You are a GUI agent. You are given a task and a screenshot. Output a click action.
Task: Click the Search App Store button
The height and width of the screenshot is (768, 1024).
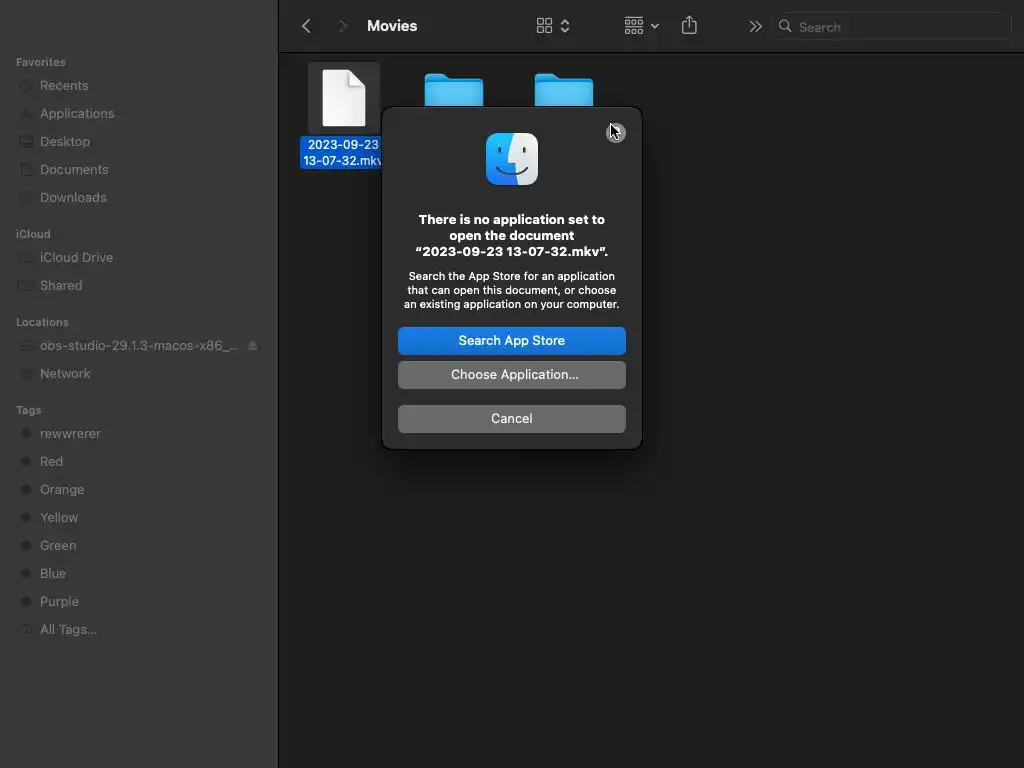pos(511,341)
